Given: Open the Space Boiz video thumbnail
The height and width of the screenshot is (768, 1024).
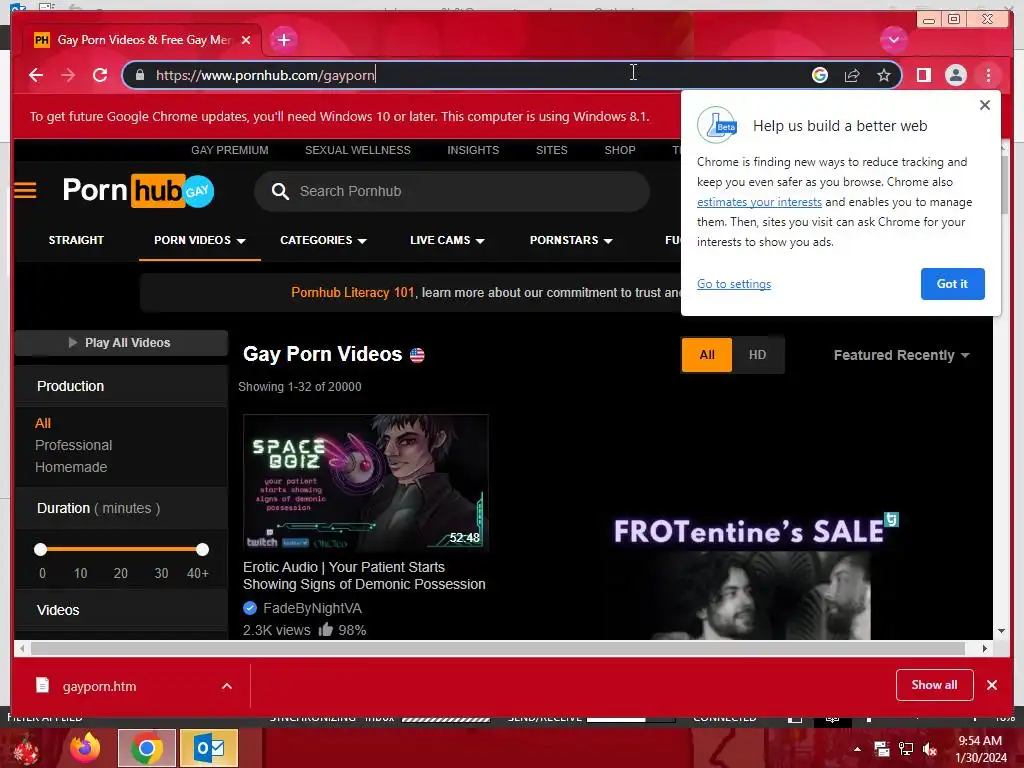Looking at the screenshot, I should click(x=366, y=483).
